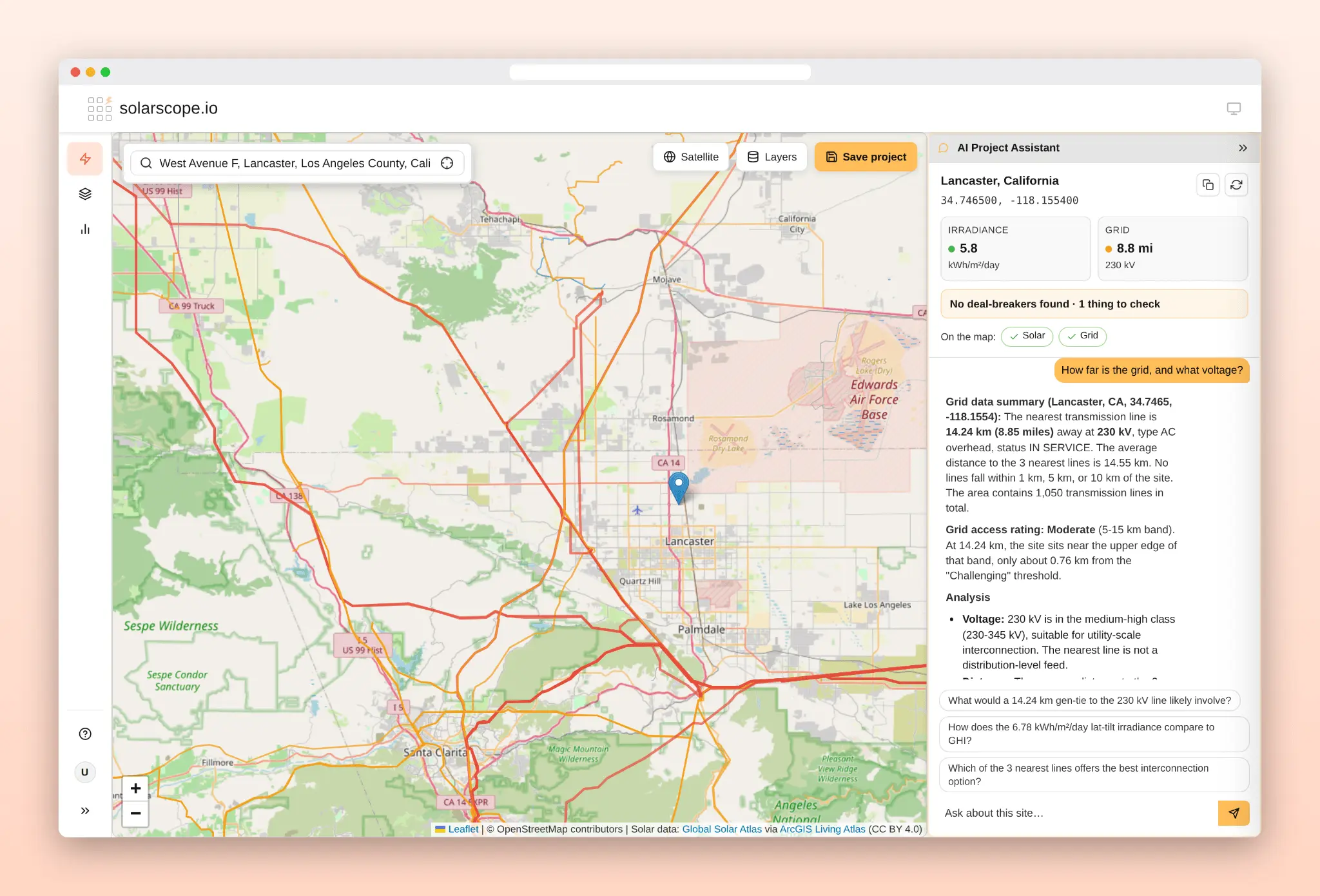Click the solarscope.io logo

point(153,108)
